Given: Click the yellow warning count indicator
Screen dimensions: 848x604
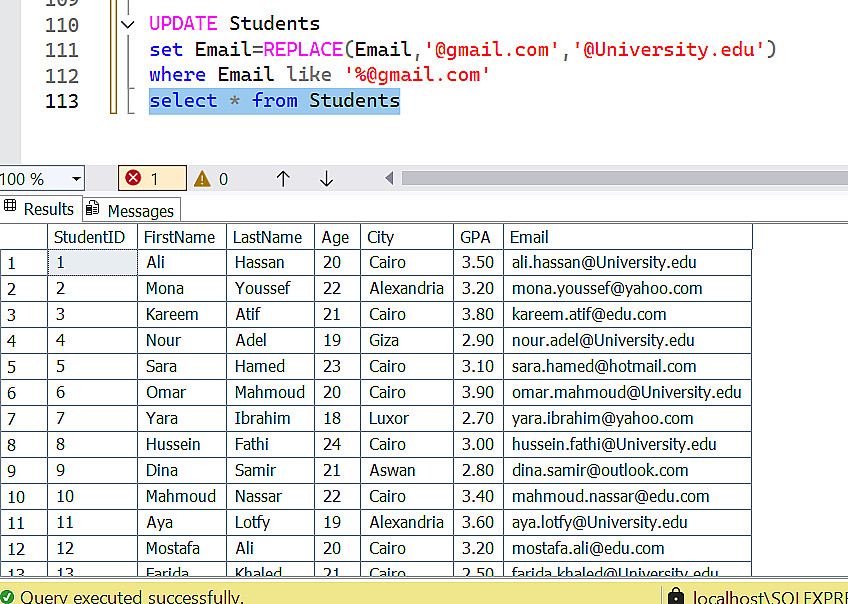Looking at the screenshot, I should point(211,178).
